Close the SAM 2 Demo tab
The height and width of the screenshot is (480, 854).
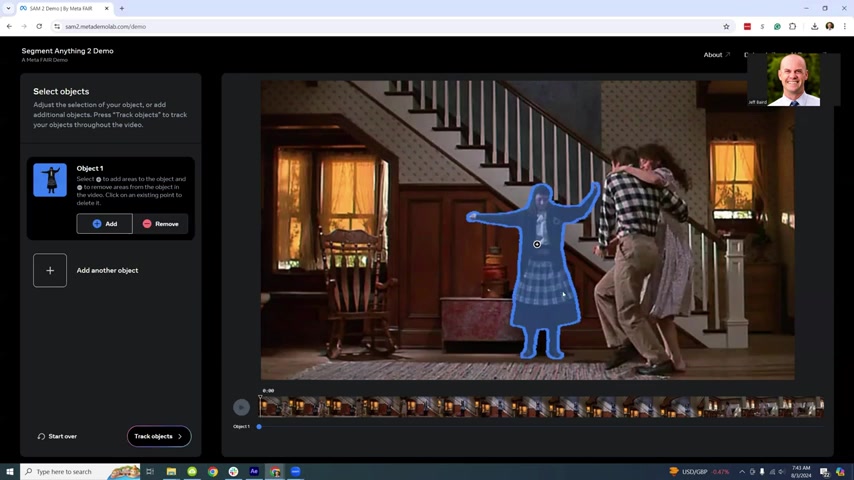click(x=107, y=9)
